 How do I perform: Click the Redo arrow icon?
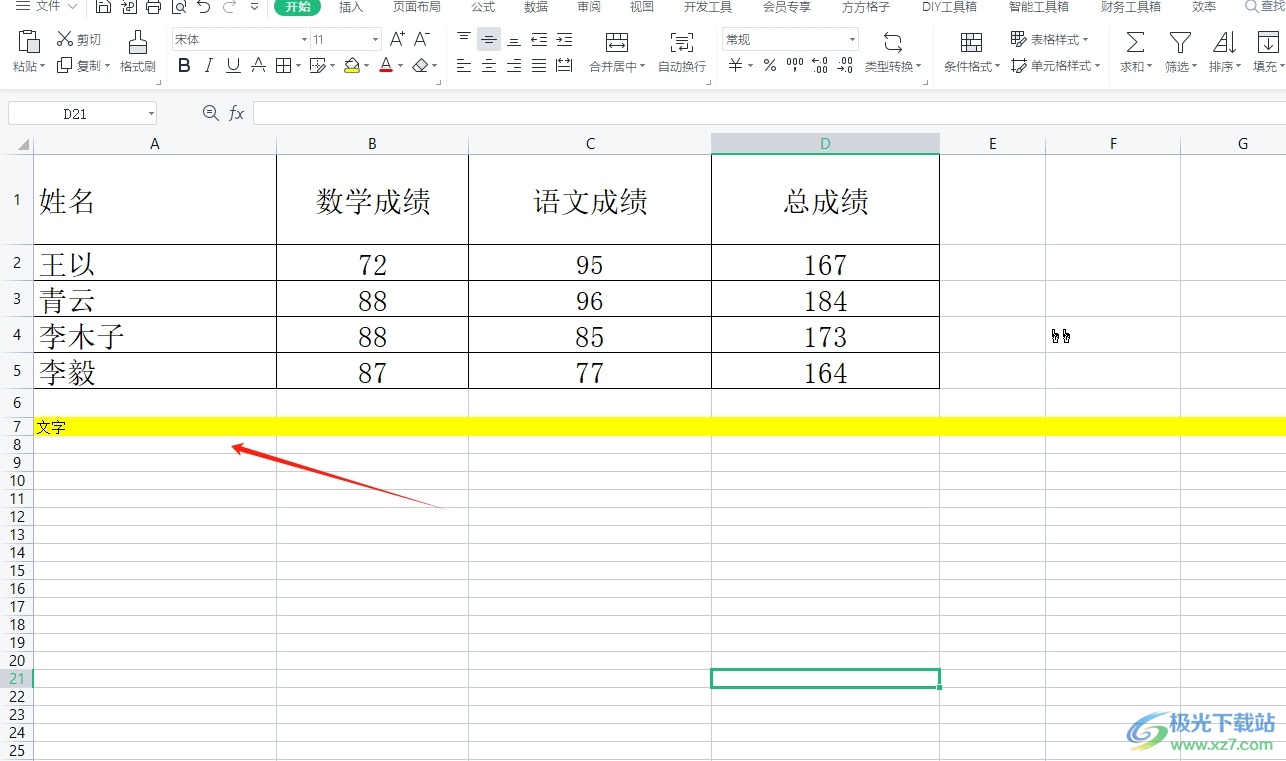pos(229,7)
